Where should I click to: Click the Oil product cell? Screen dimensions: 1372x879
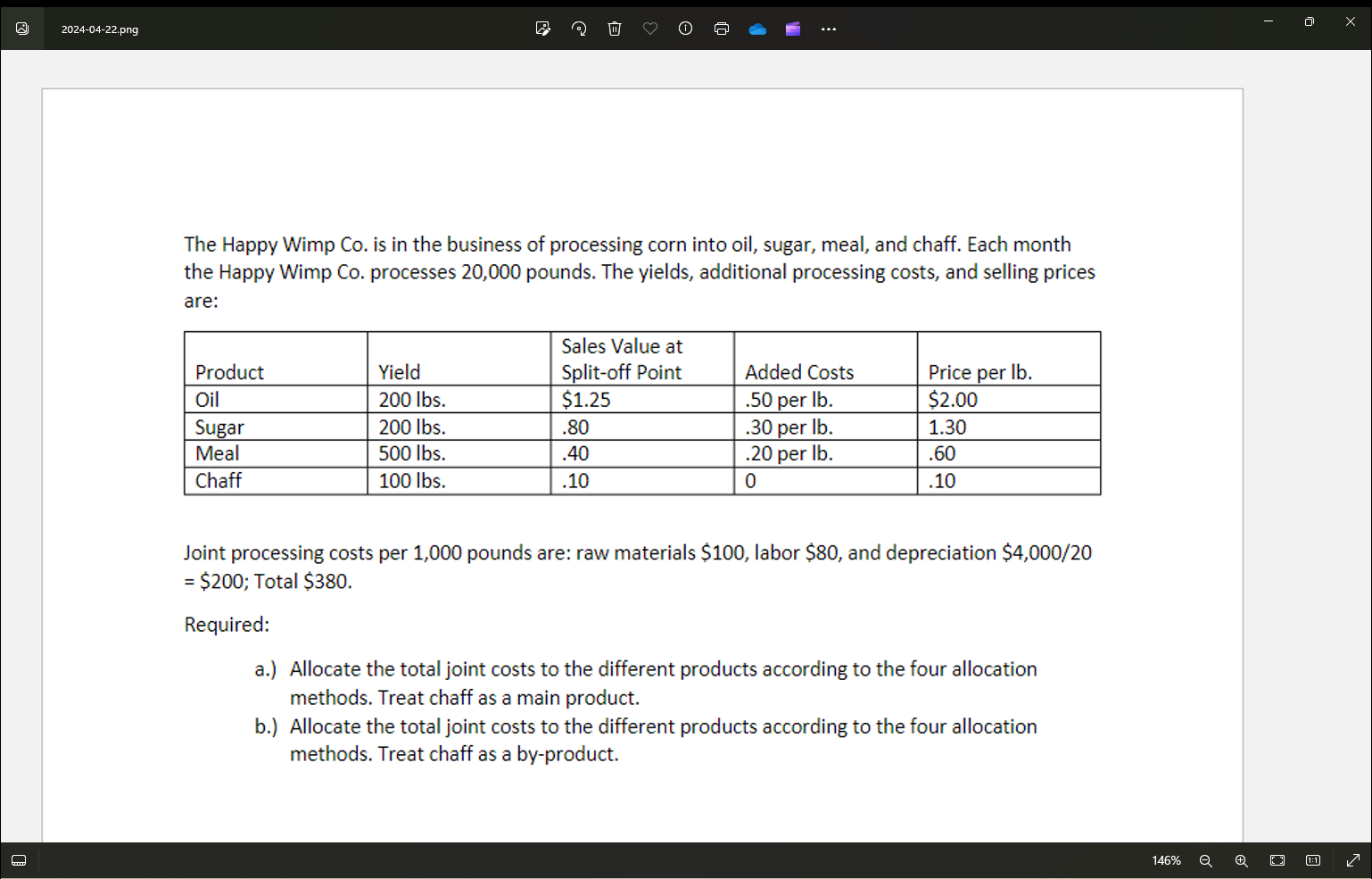276,399
